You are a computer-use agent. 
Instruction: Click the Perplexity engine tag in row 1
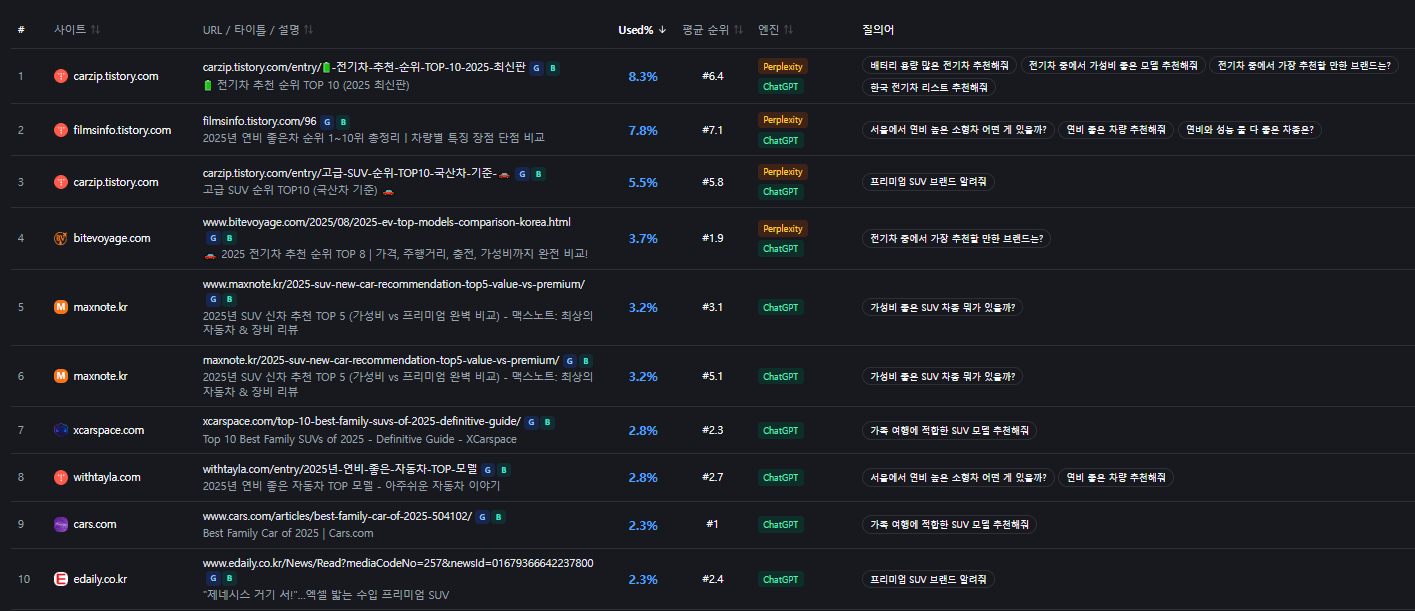tap(783, 66)
